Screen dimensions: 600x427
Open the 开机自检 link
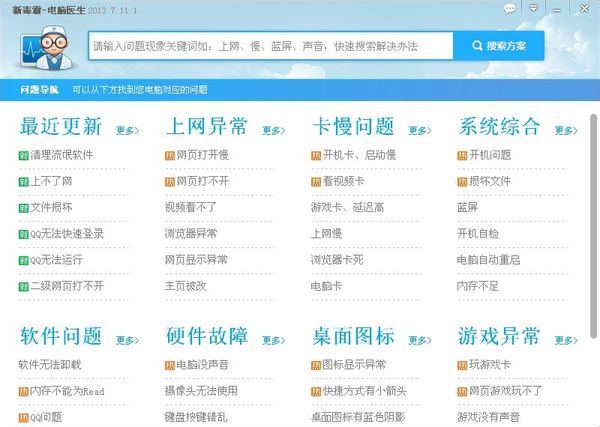[478, 233]
